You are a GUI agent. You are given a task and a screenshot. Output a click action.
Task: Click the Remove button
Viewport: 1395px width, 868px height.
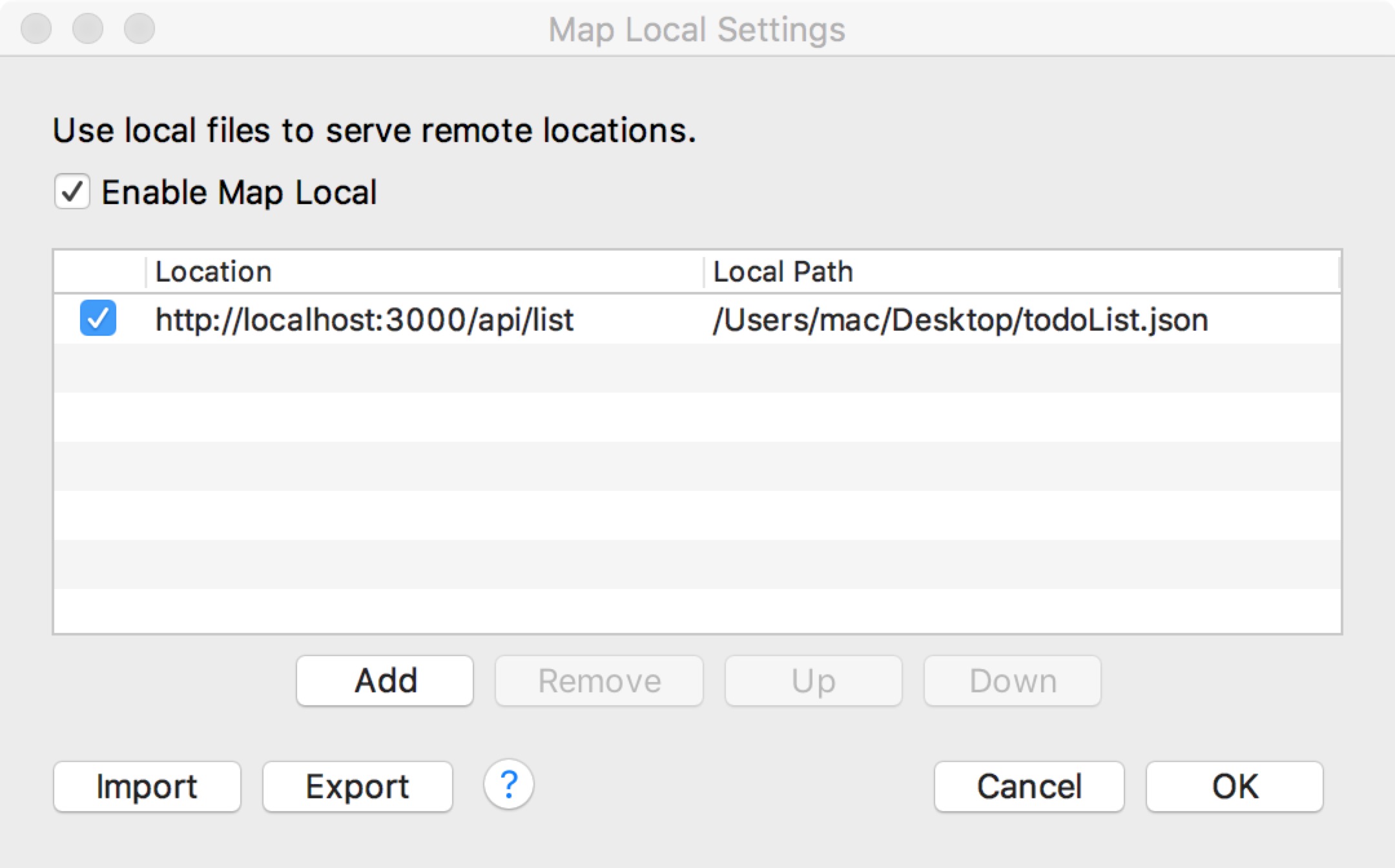point(599,681)
